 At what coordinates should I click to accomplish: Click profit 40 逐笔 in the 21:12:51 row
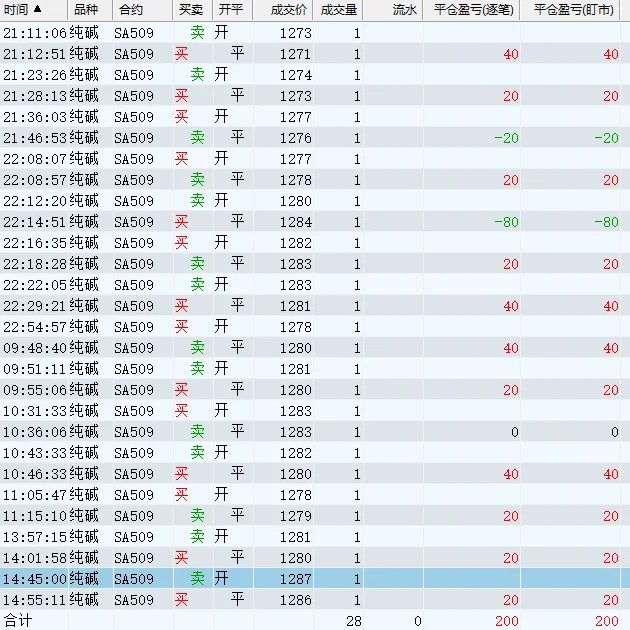pos(511,54)
